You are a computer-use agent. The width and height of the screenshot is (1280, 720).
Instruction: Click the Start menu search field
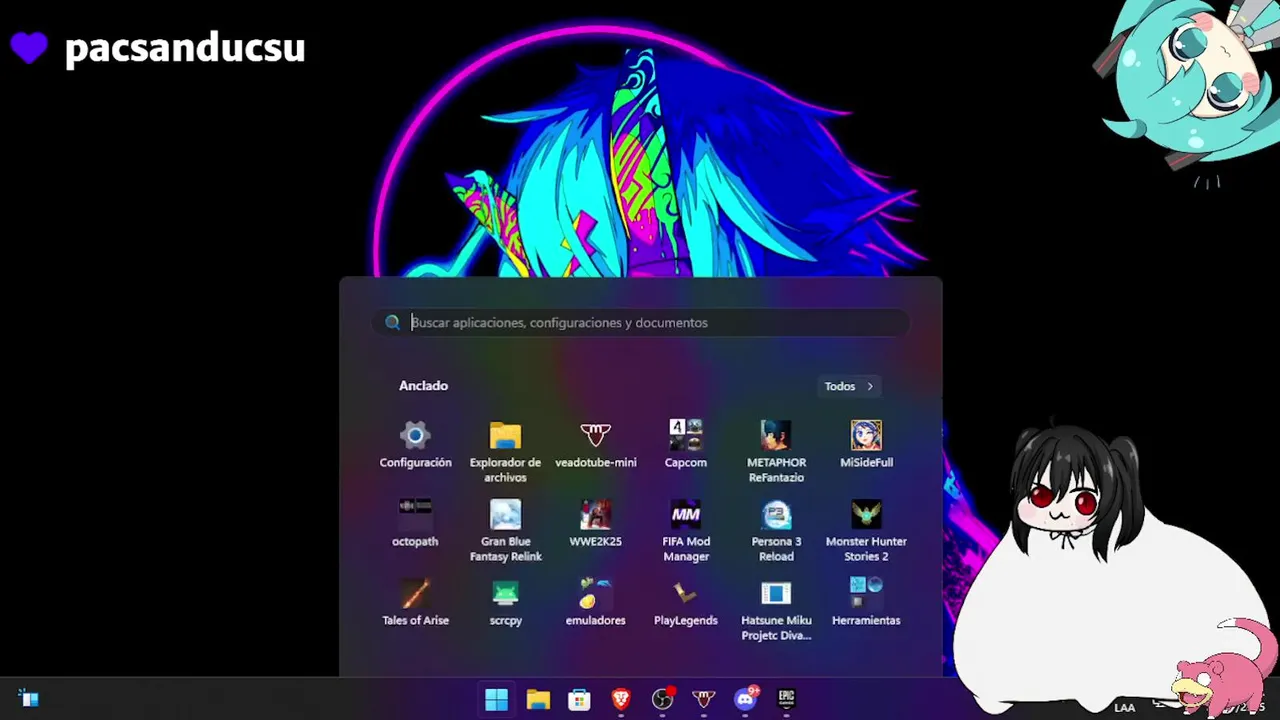641,322
